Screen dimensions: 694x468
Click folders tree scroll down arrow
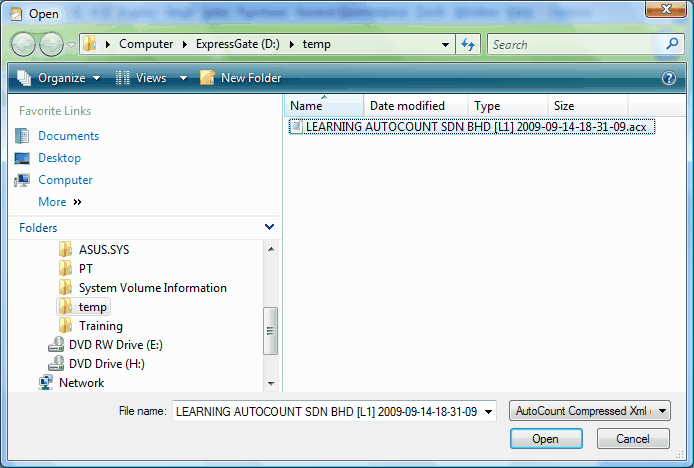271,383
